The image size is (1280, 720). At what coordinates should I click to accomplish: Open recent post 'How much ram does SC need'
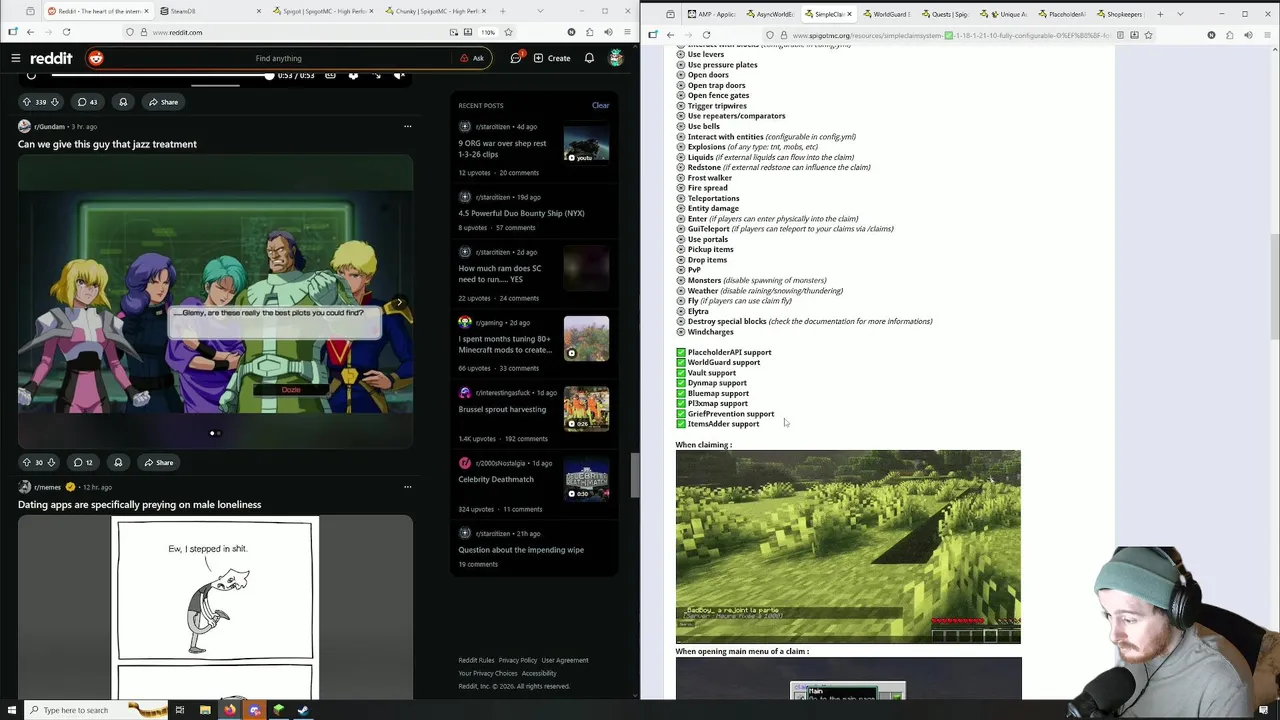(x=500, y=273)
